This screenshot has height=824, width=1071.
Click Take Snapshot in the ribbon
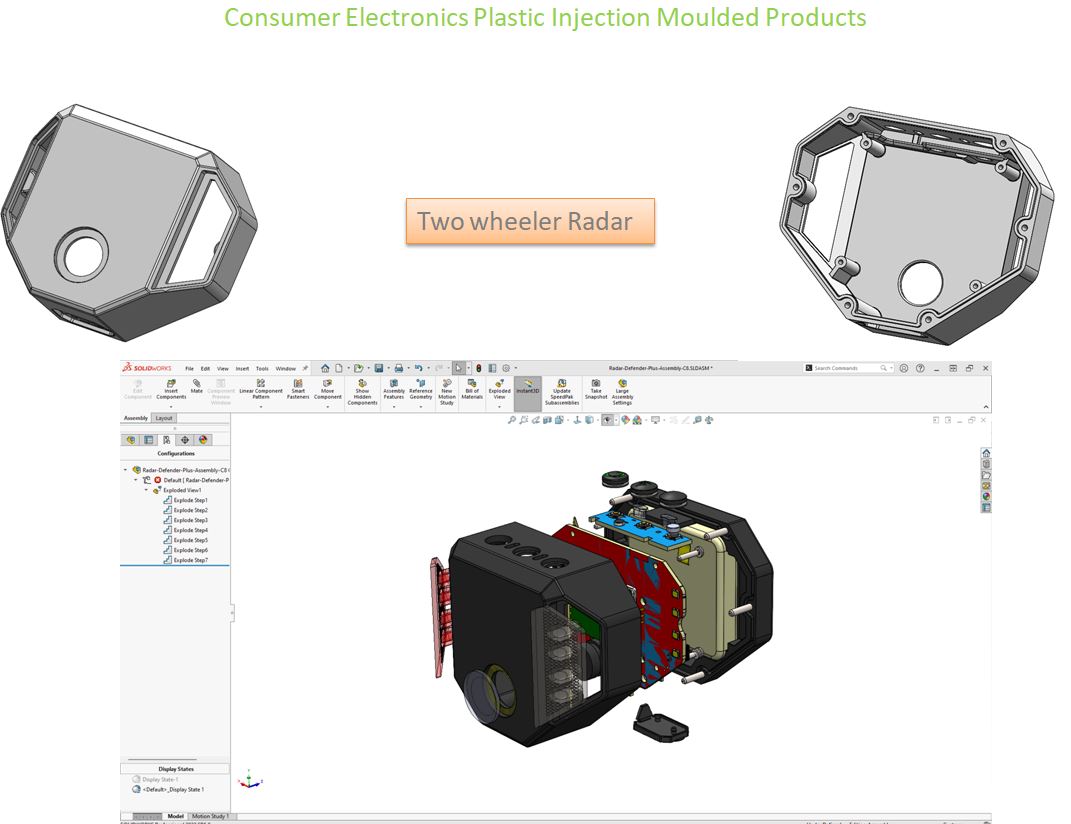[596, 388]
